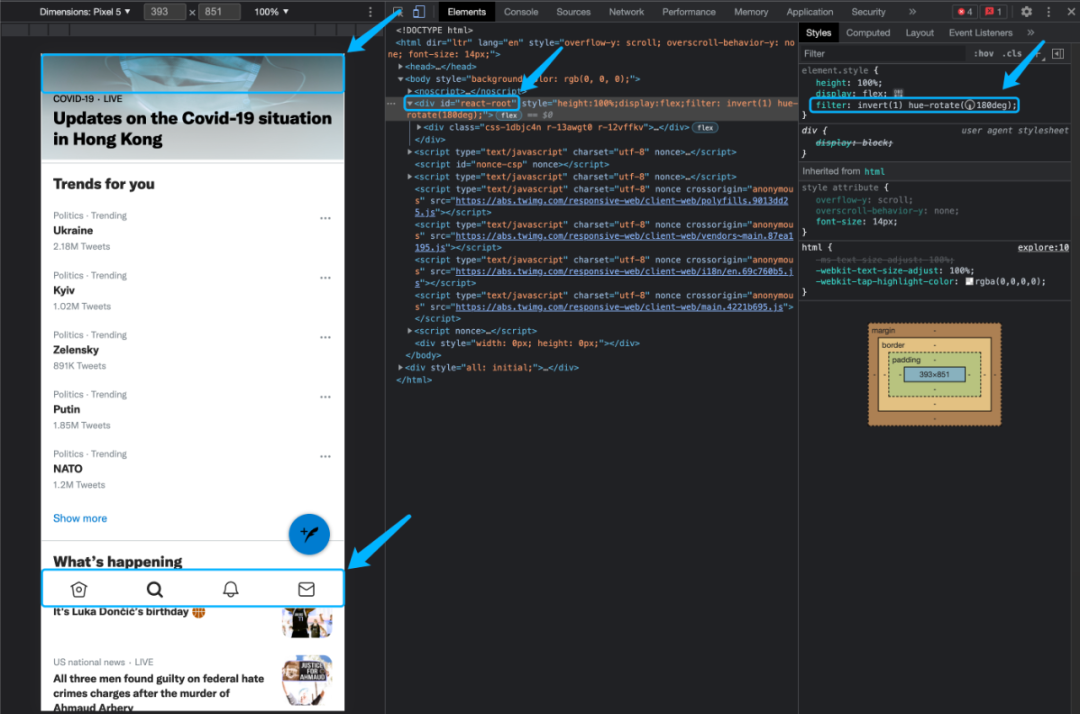1080x714 pixels.
Task: Expand the head element node
Action: pyautogui.click(x=400, y=67)
